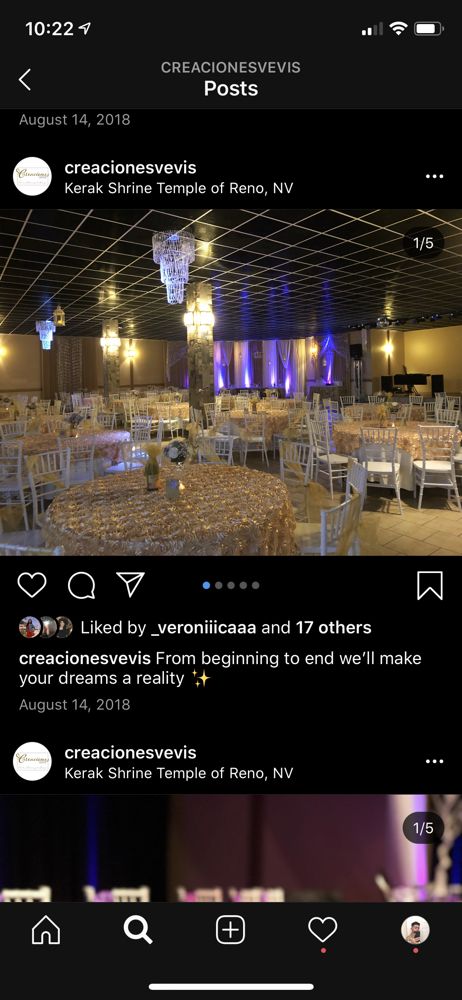Image resolution: width=462 pixels, height=1000 pixels.
Task: Open the second post's three-dot options menu
Action: point(434,761)
